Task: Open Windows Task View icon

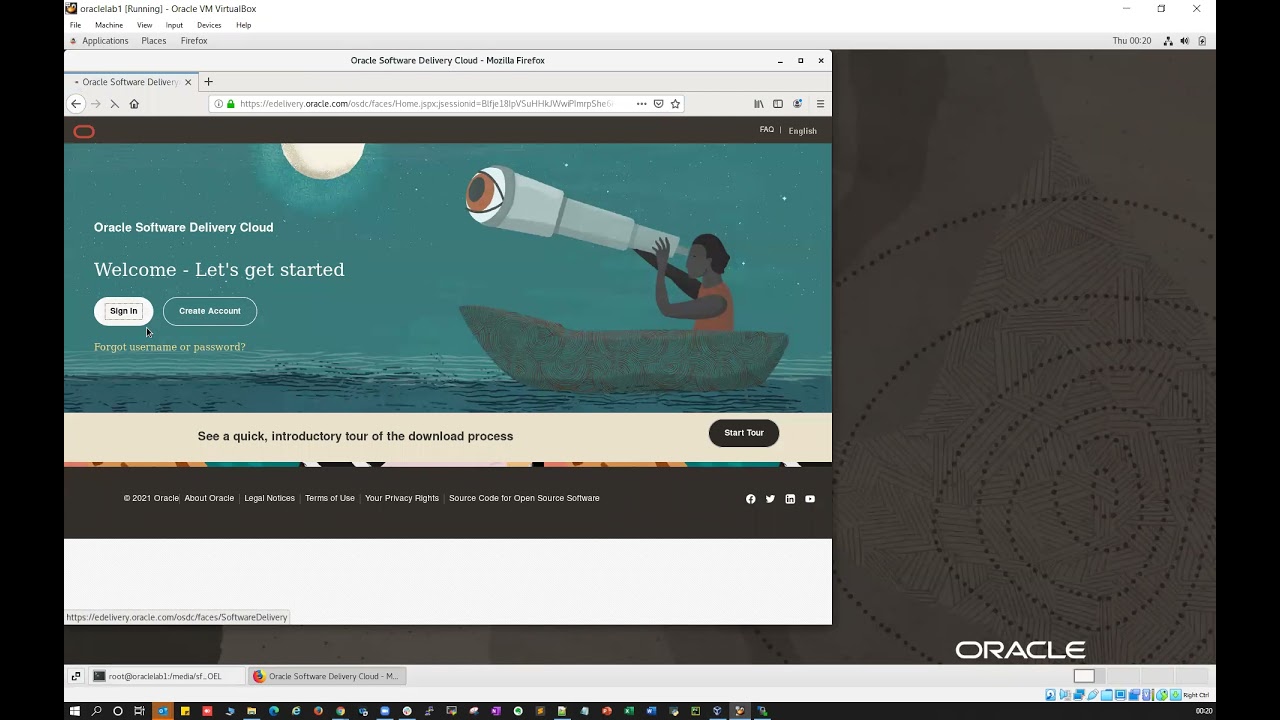Action: click(140, 711)
